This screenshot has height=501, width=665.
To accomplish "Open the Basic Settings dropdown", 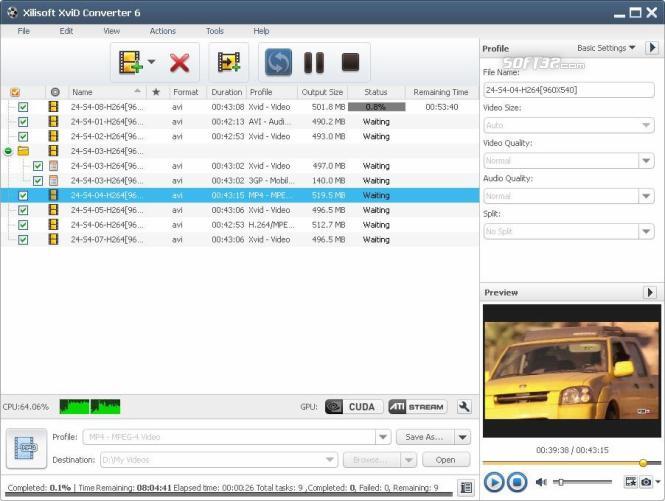I will click(606, 48).
